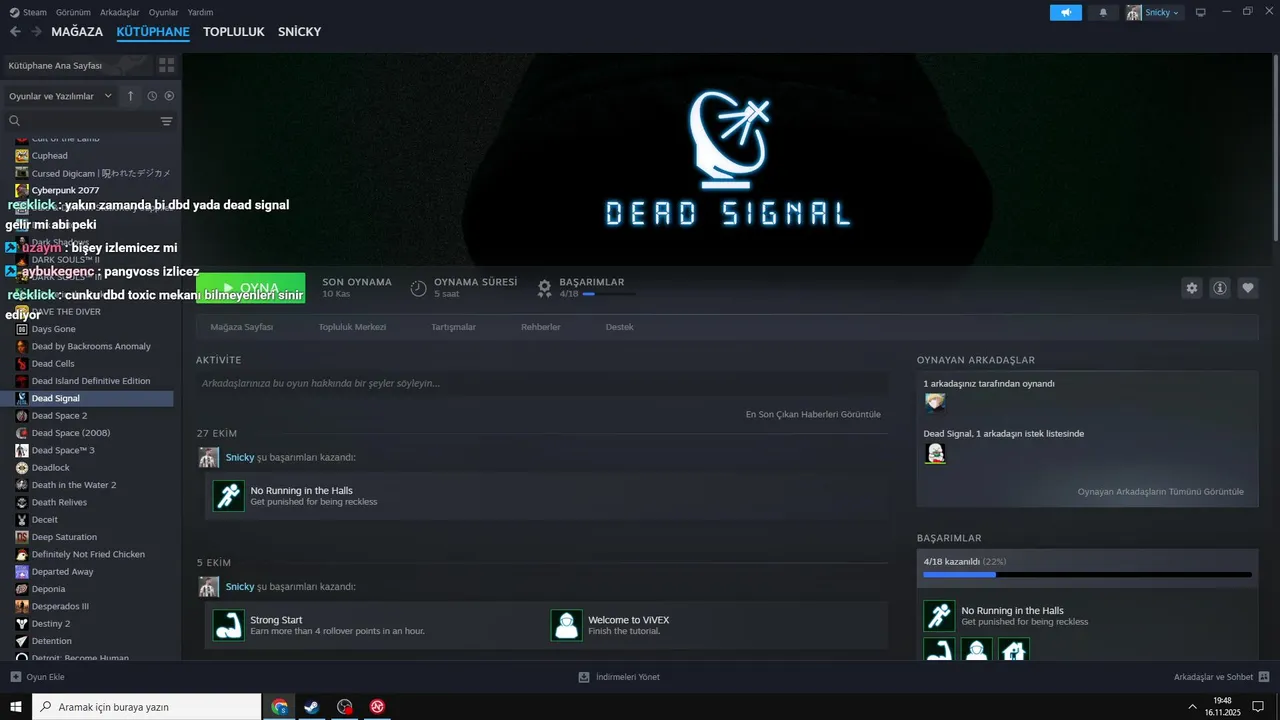Image resolution: width=1280 pixels, height=720 pixels.
Task: Expand Oyunlar ve Yazılımlar dropdown
Action: point(60,96)
